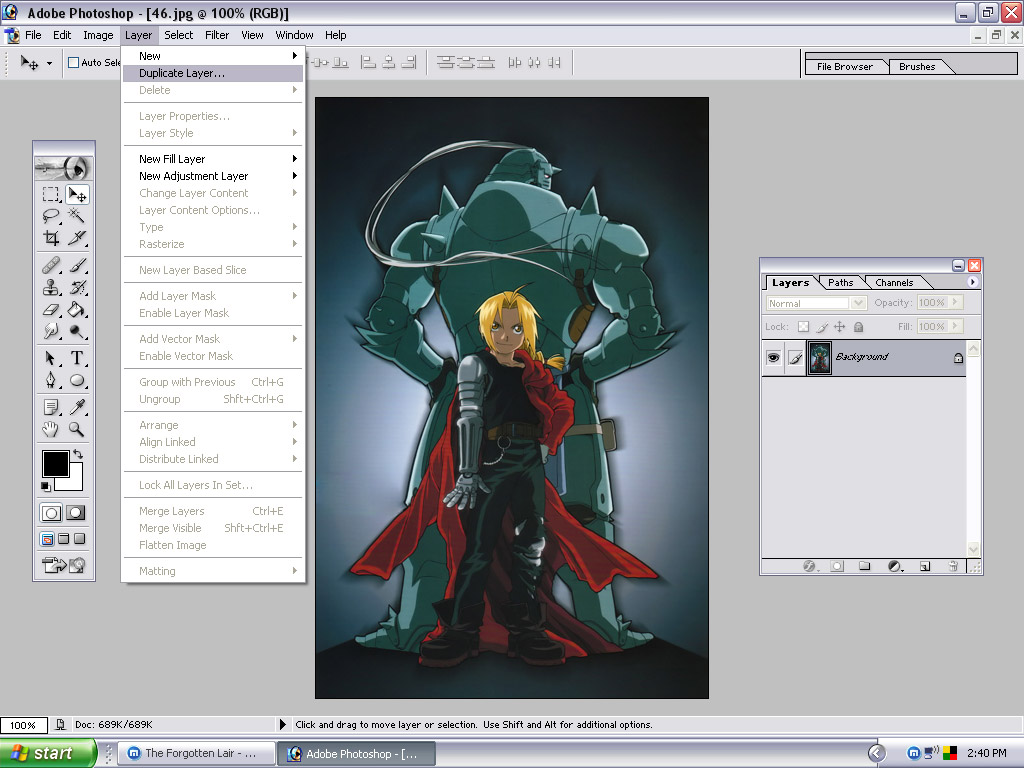
Task: Switch to the Paths tab
Action: click(840, 283)
